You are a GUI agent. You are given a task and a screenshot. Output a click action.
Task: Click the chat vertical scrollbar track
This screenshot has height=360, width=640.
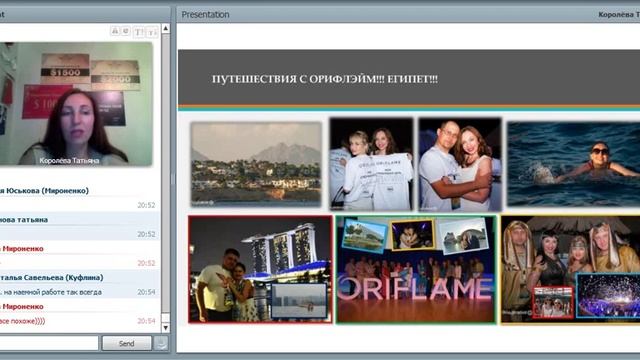tap(166, 178)
